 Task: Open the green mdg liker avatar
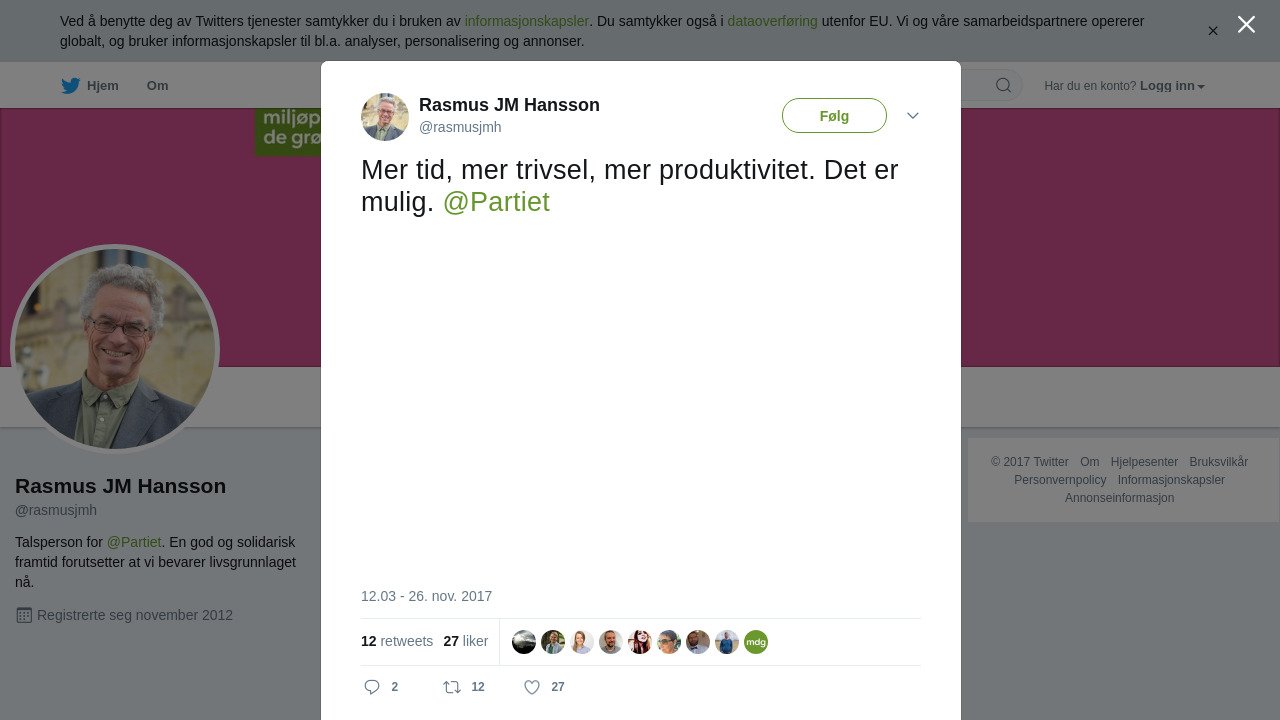(x=756, y=642)
